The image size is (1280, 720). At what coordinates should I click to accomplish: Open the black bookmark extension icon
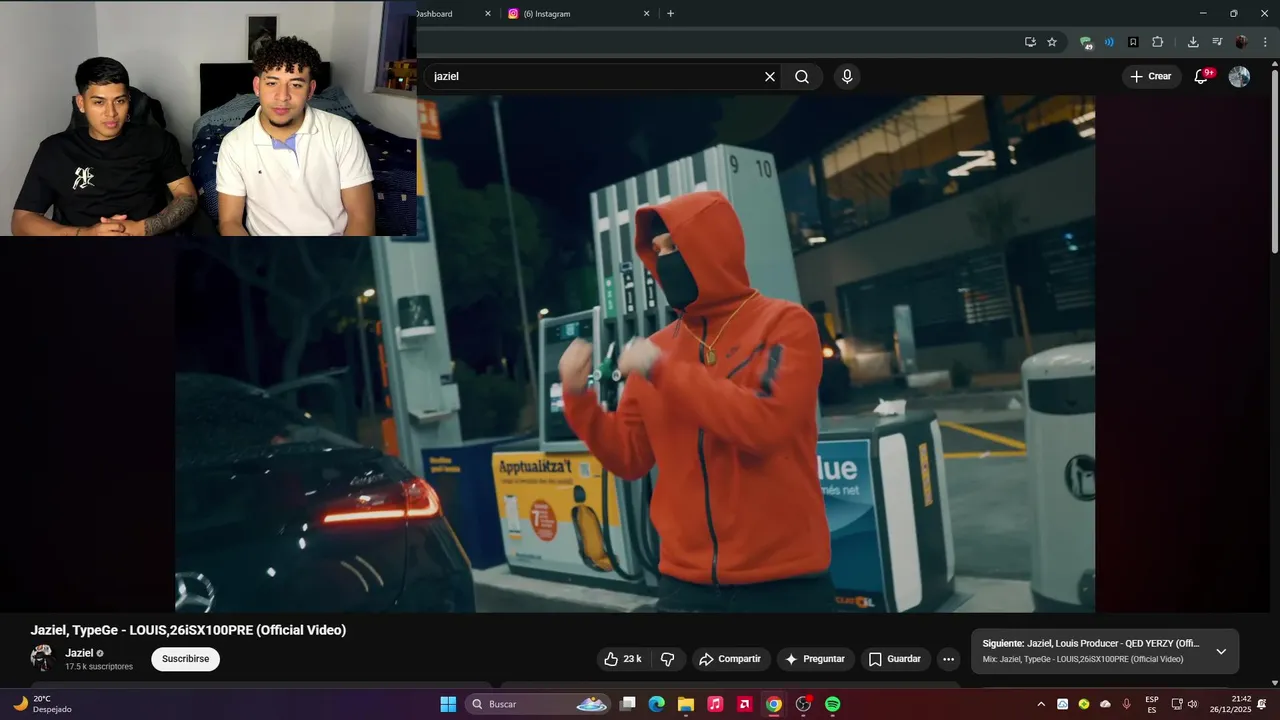tap(1133, 42)
